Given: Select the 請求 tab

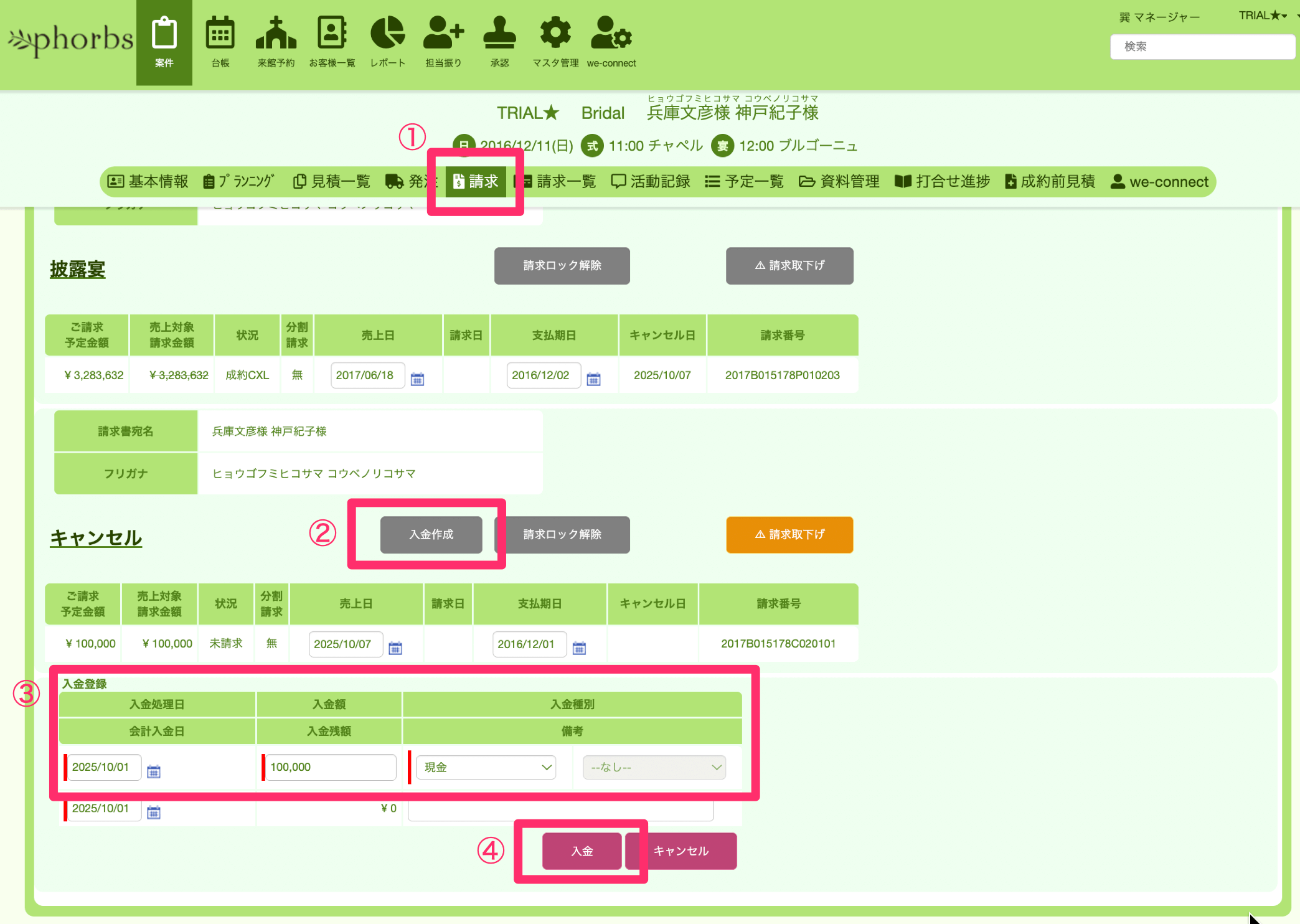Looking at the screenshot, I should click(476, 182).
